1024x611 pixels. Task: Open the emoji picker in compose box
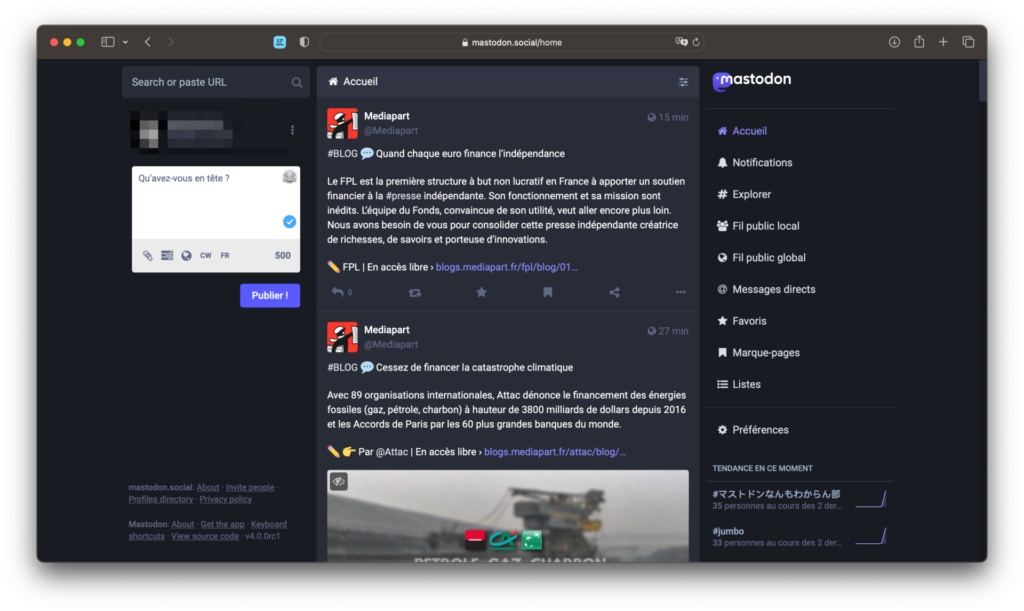tap(289, 177)
